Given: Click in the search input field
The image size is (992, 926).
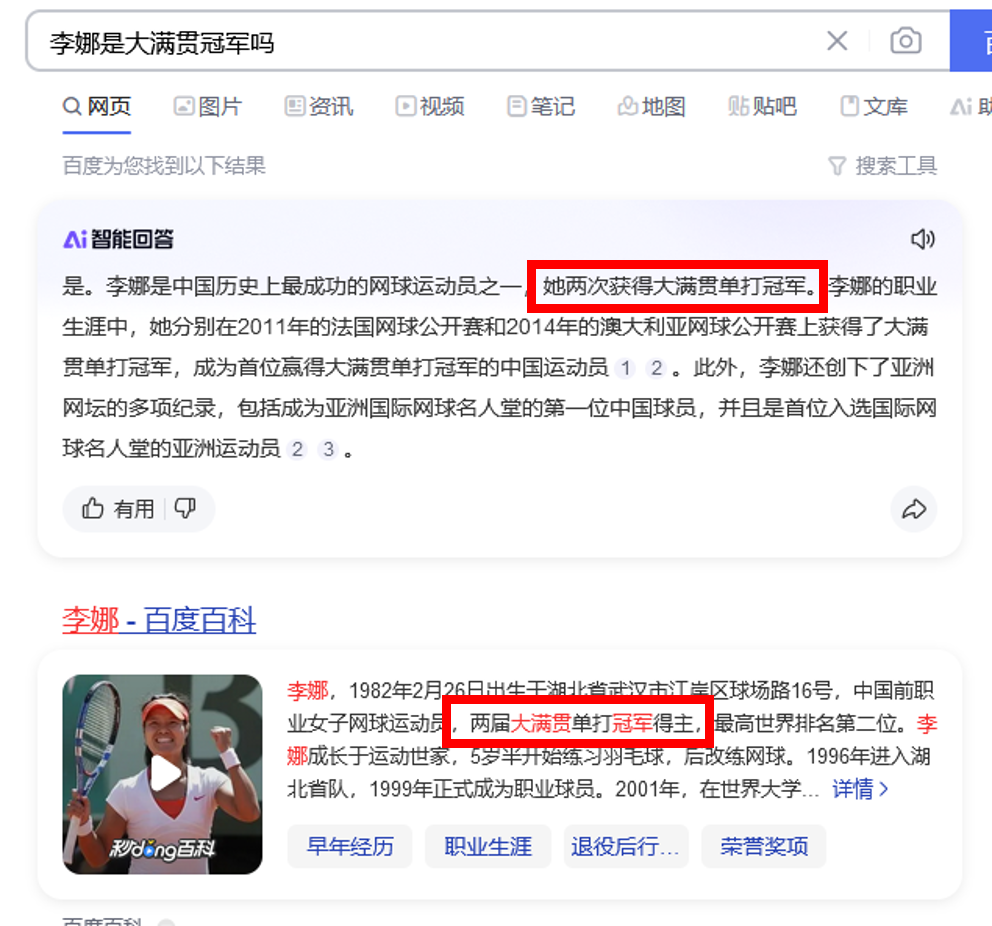Looking at the screenshot, I should point(430,42).
